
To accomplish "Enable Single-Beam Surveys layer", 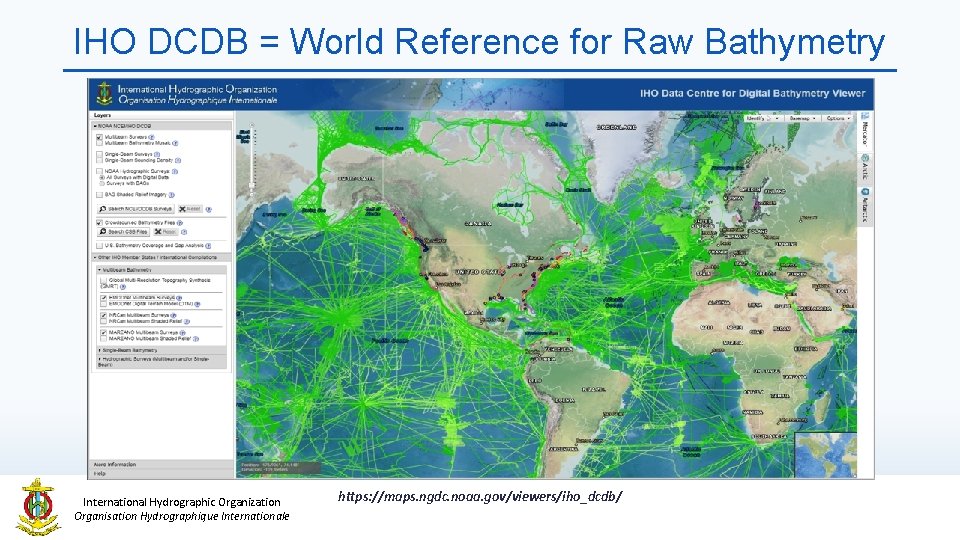I will click(x=99, y=154).
